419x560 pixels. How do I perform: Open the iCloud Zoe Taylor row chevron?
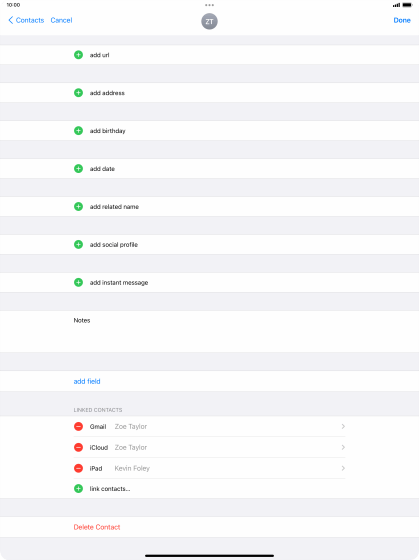343,448
